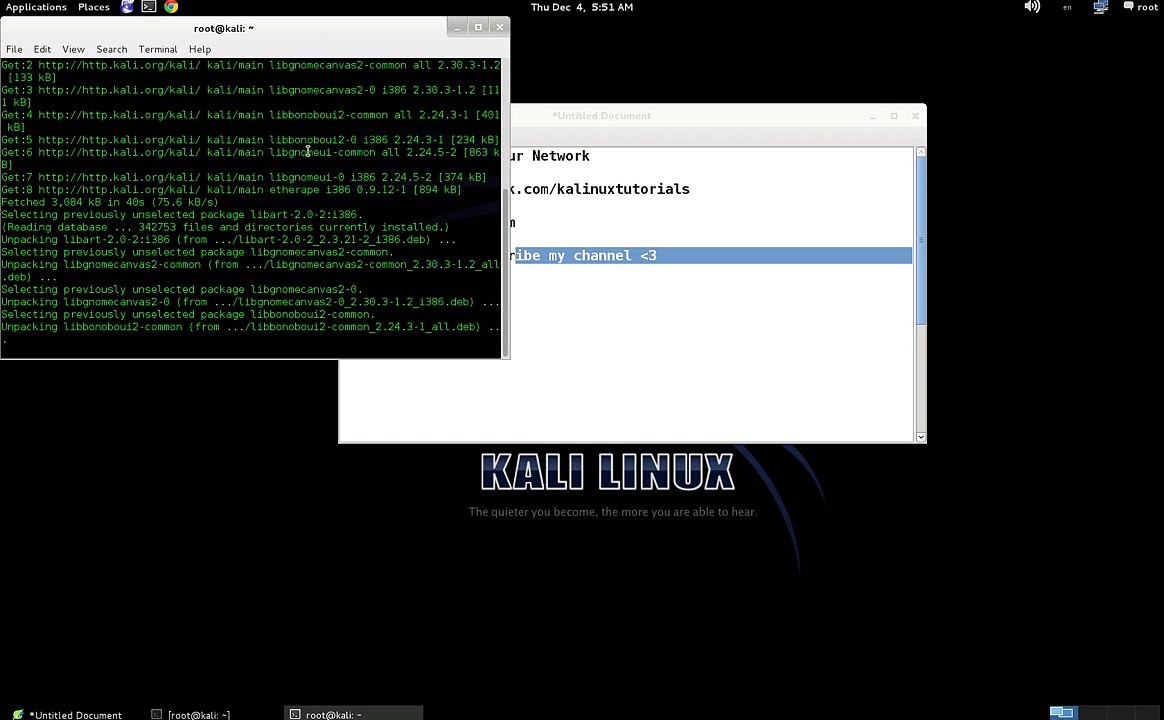
Task: Click the 'ur Network' line in document
Action: click(550, 156)
